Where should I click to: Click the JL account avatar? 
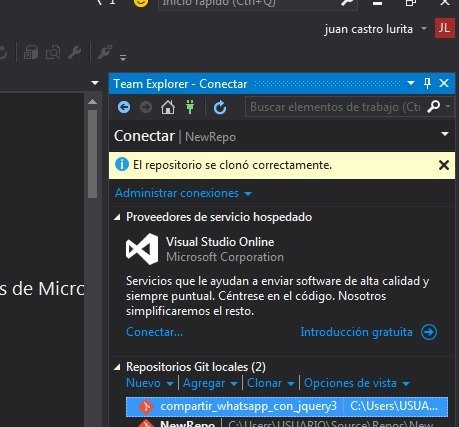pyautogui.click(x=445, y=28)
